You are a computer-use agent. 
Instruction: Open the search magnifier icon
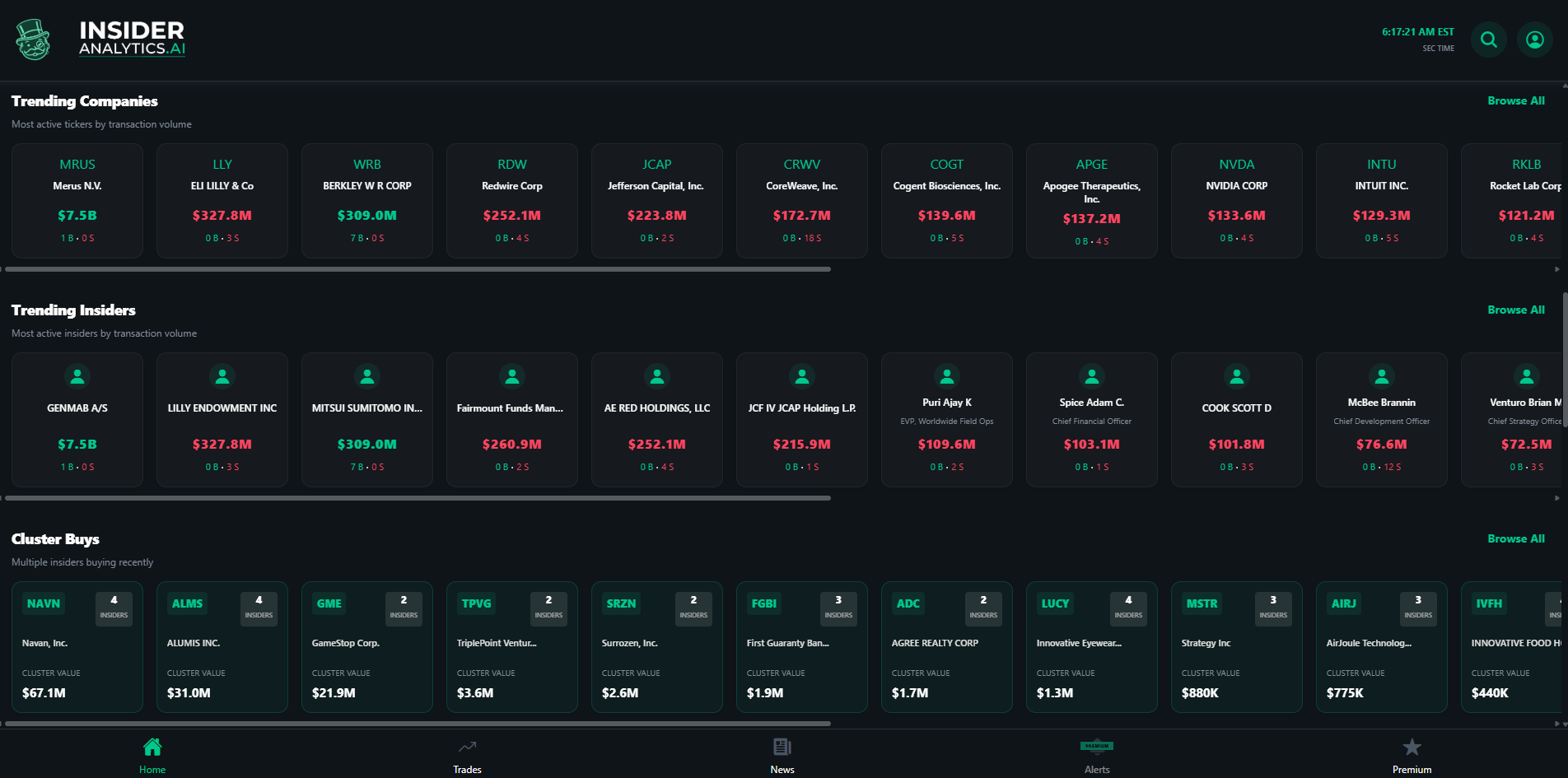[x=1488, y=39]
